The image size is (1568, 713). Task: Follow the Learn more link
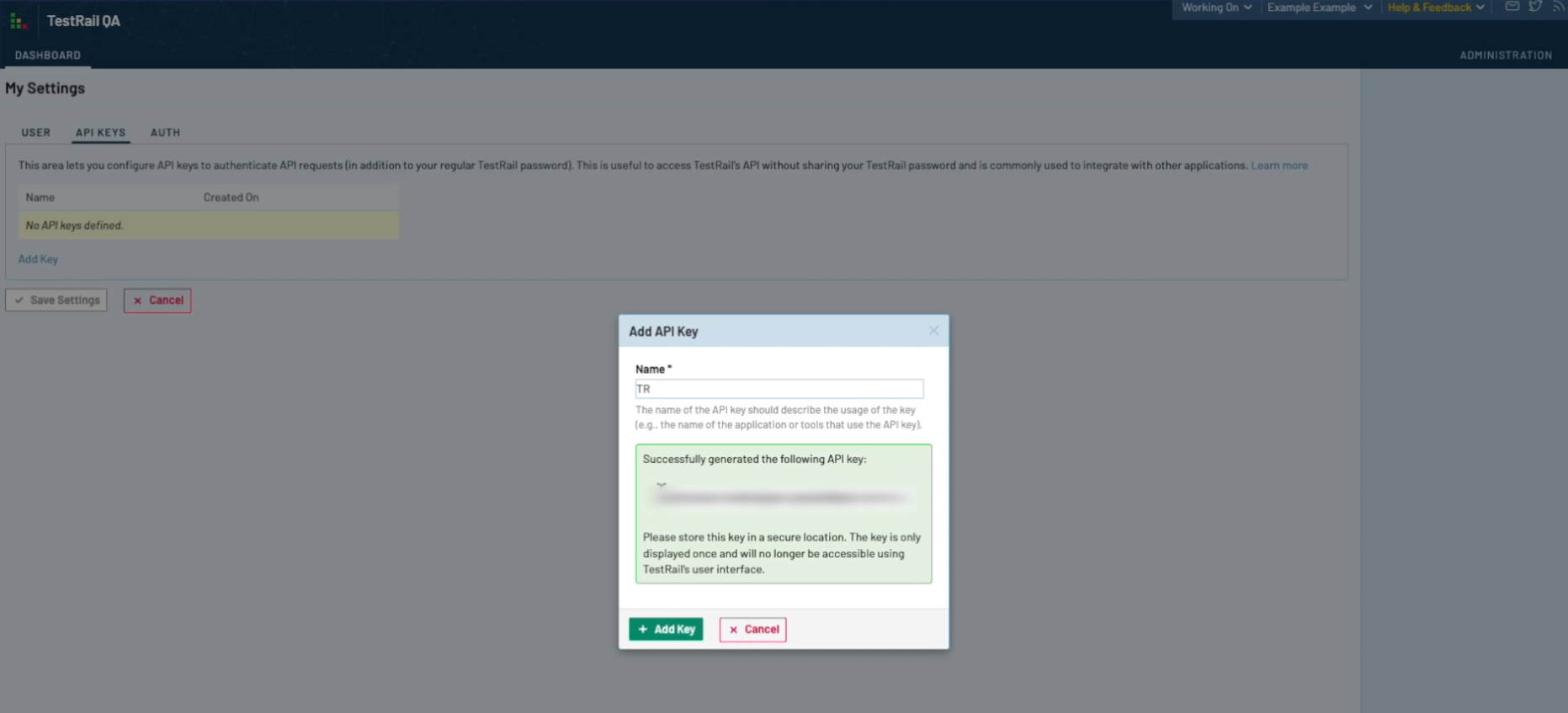pyautogui.click(x=1278, y=166)
